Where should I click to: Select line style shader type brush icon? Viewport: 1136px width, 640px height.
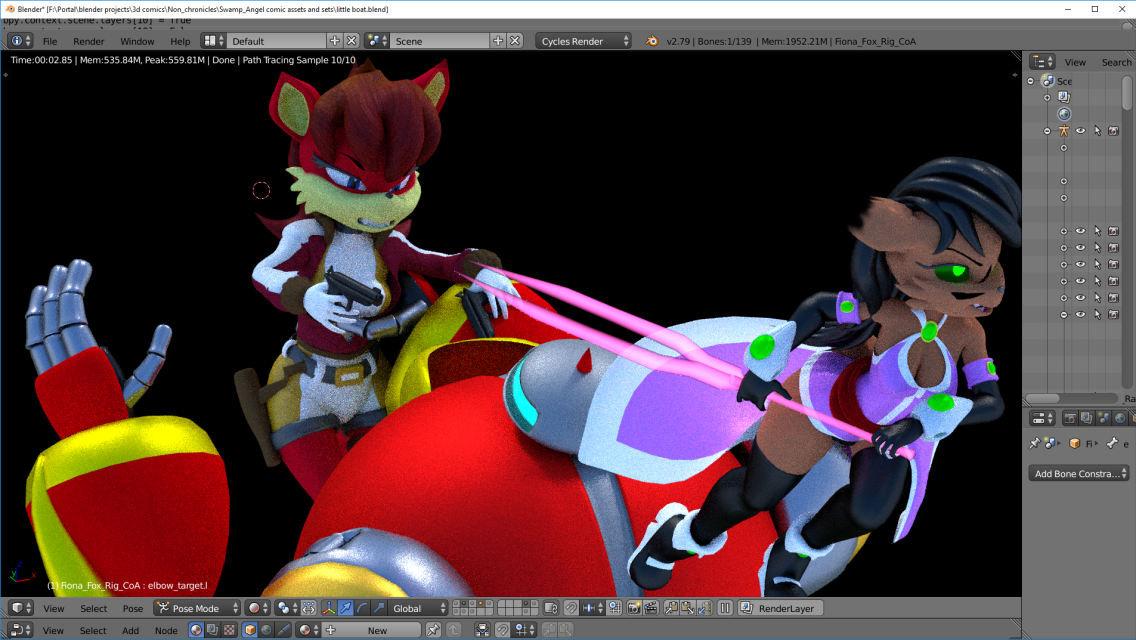[283, 631]
